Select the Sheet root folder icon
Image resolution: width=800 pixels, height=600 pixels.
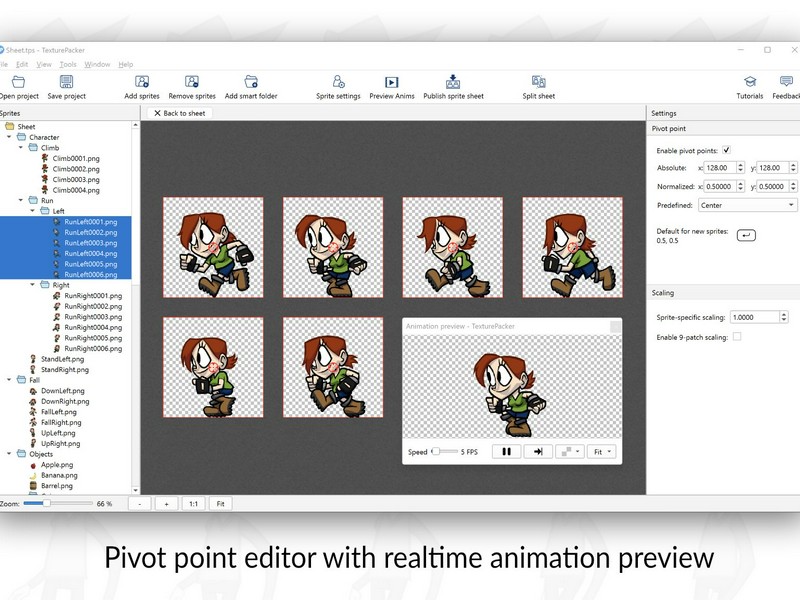click(10, 127)
